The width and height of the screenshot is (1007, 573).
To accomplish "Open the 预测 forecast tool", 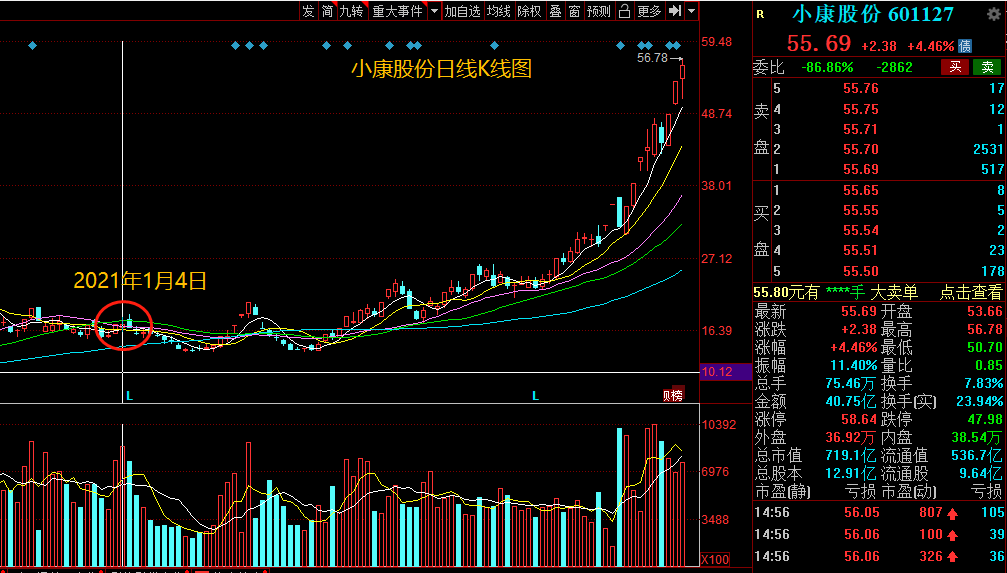I will [x=599, y=11].
